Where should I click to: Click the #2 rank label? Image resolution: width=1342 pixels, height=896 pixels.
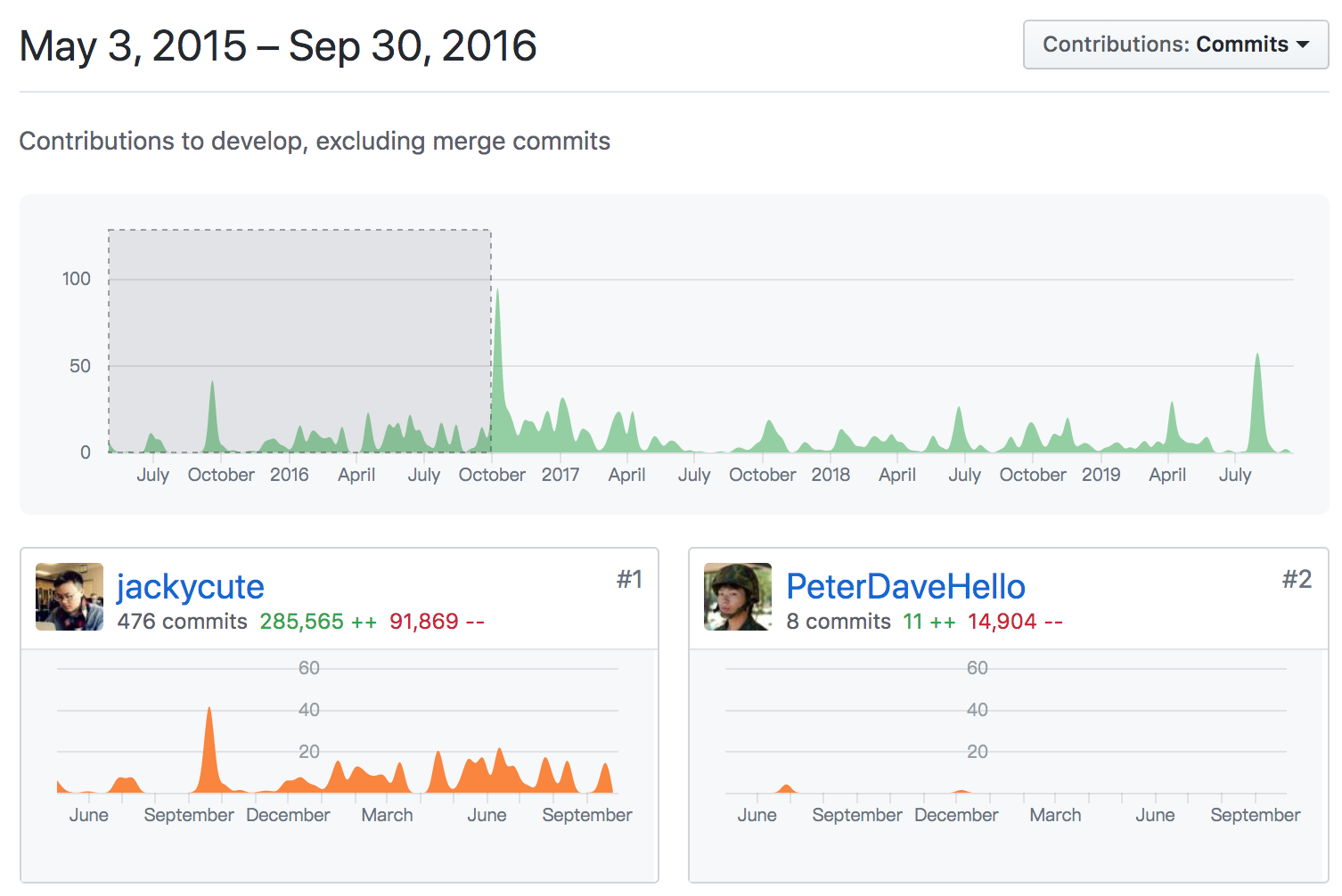coord(1297,580)
